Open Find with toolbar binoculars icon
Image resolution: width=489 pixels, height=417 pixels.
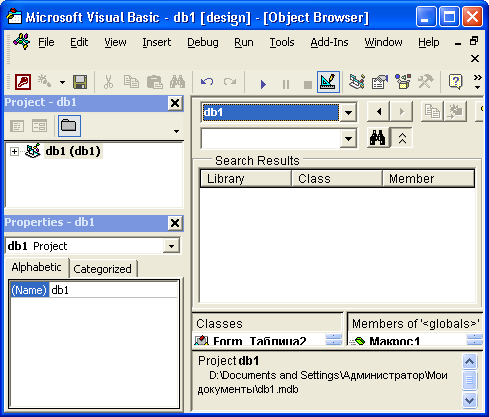[x=177, y=82]
